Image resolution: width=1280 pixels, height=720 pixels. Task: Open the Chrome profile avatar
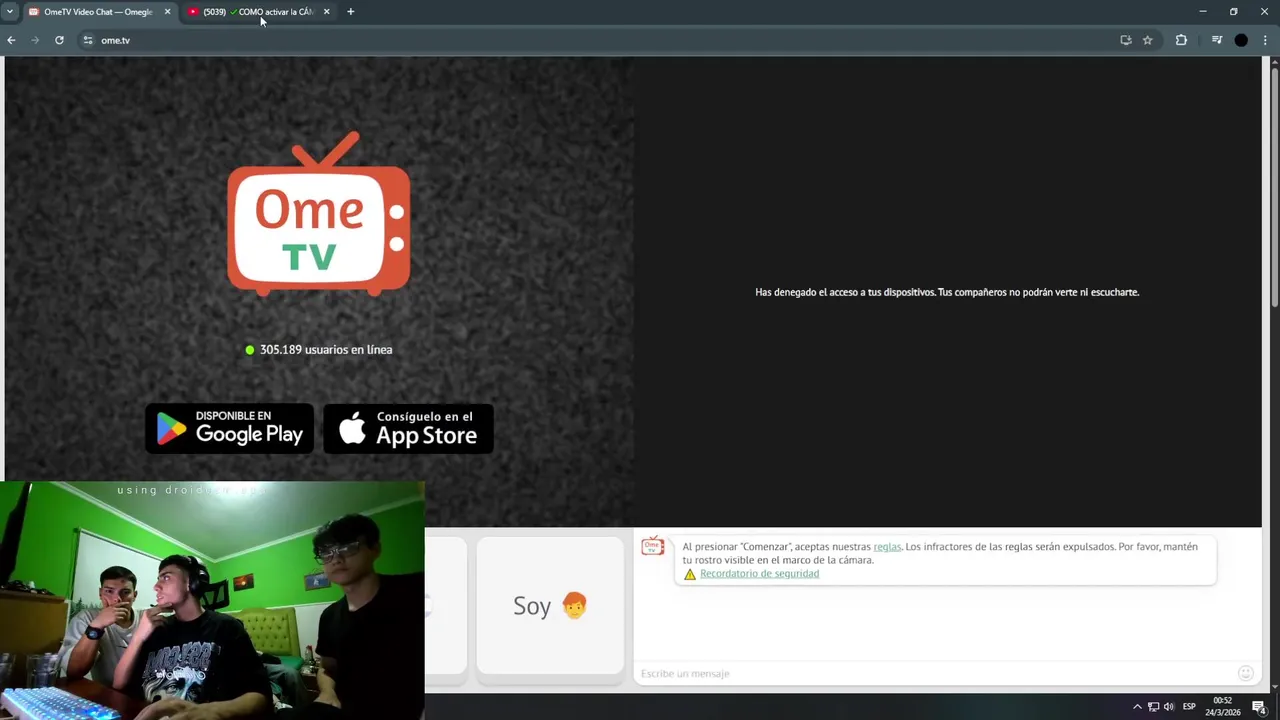(x=1241, y=40)
